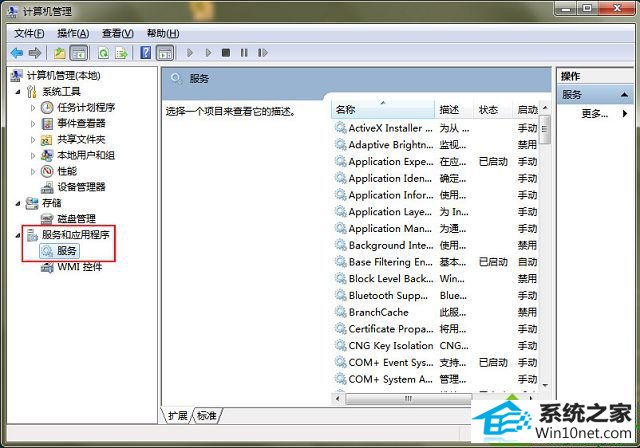Expand the 共享文件夹 tree node

pos(33,140)
